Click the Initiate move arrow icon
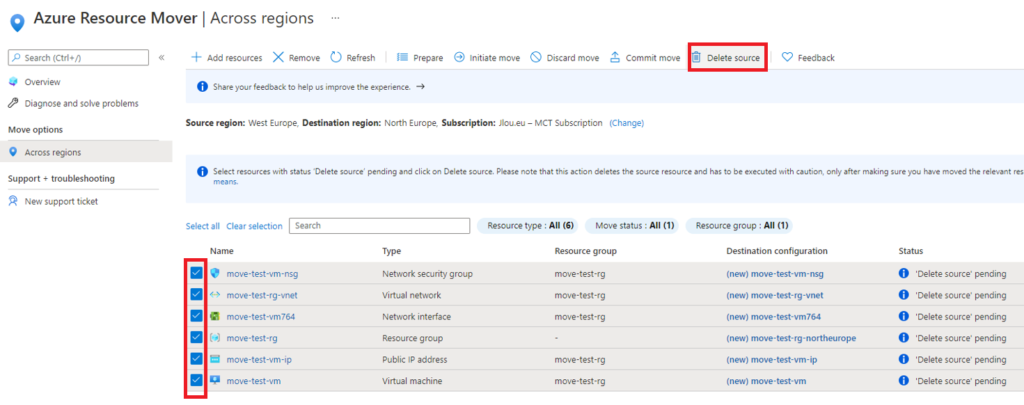 tap(459, 57)
